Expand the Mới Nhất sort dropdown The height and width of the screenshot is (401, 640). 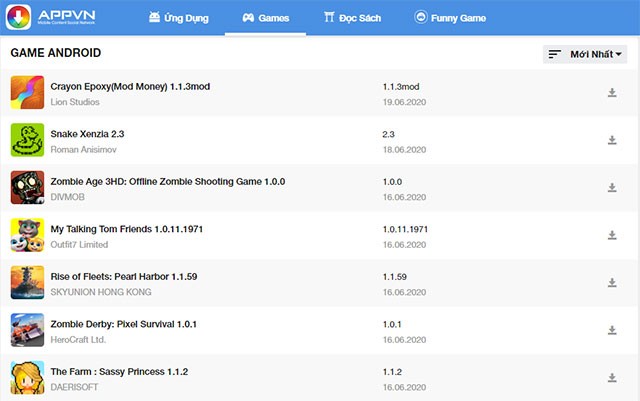585,54
